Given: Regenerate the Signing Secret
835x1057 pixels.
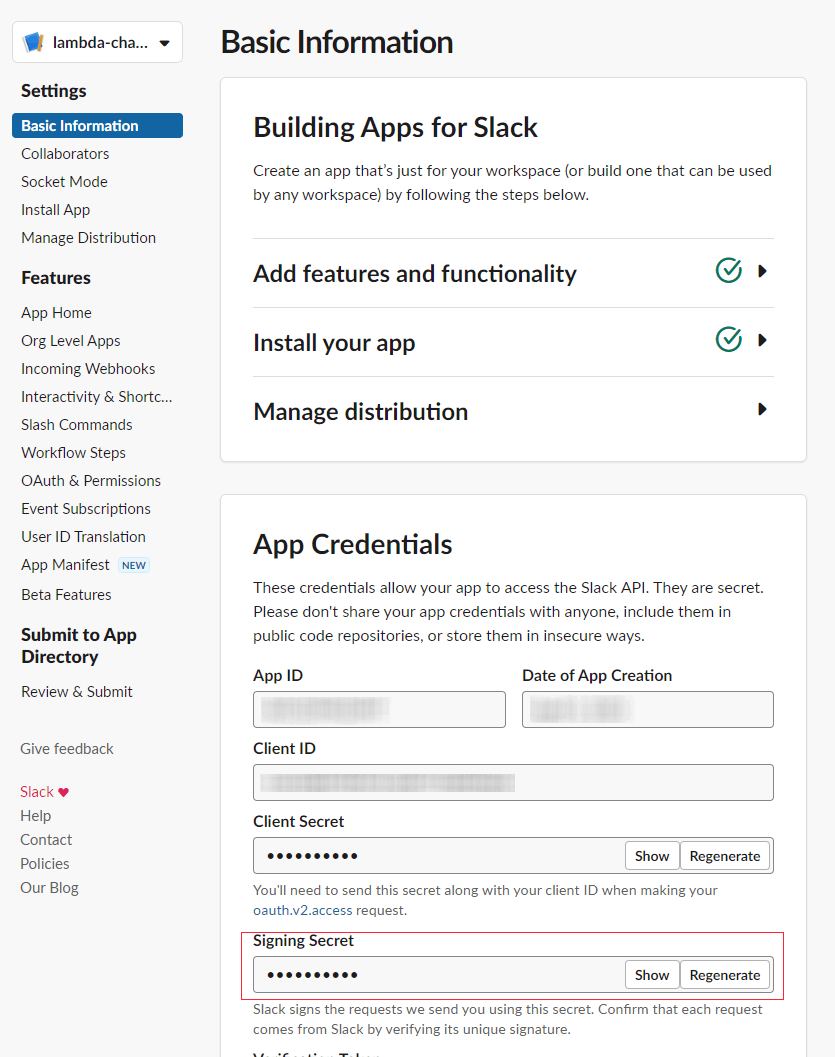Looking at the screenshot, I should 724,975.
